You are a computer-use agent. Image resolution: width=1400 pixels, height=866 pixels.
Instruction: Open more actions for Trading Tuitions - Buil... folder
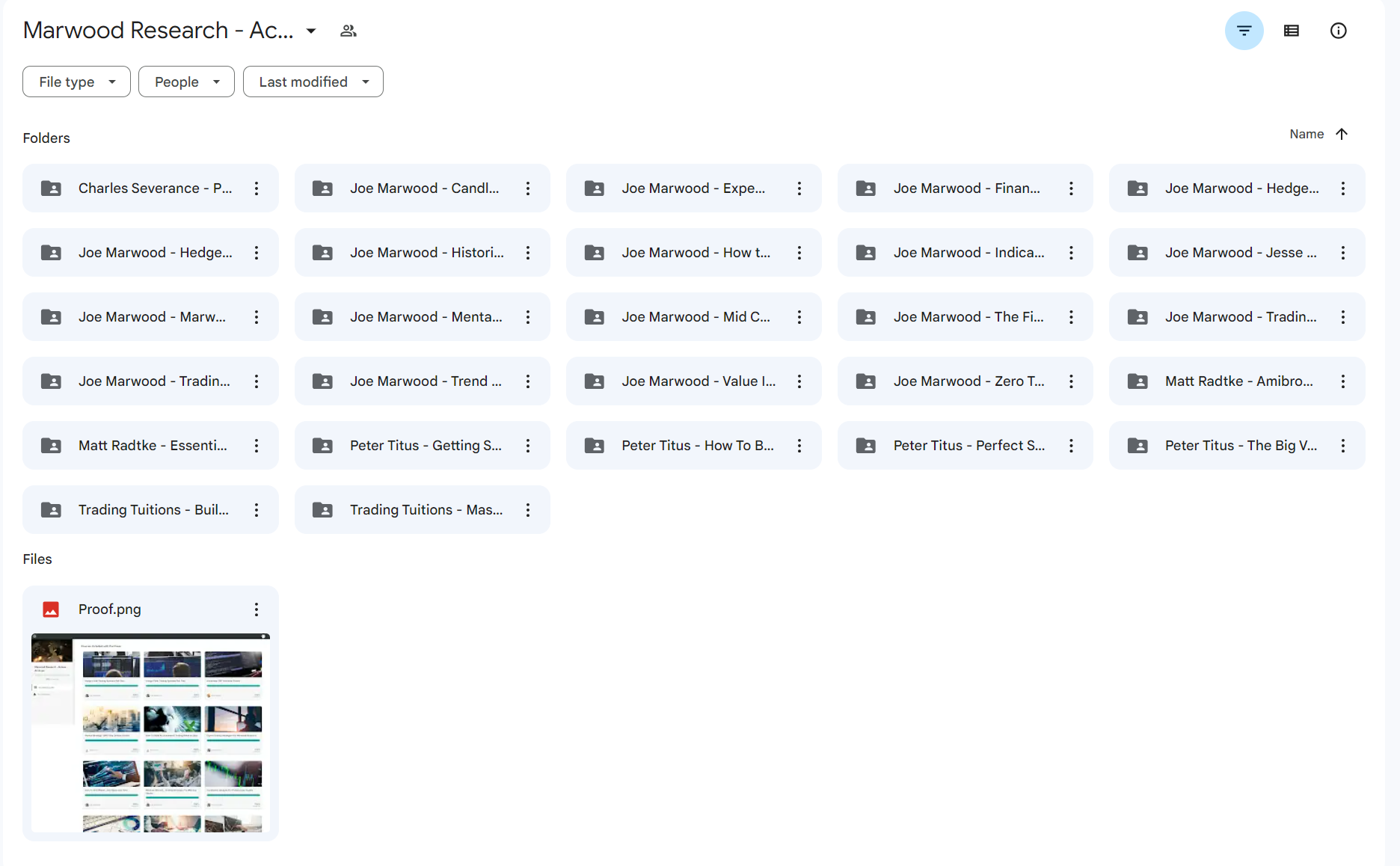tap(257, 510)
